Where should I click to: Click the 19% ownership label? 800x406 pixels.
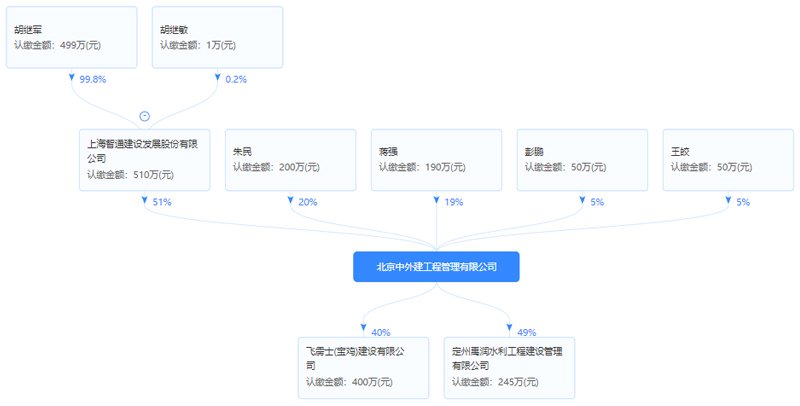click(x=454, y=202)
